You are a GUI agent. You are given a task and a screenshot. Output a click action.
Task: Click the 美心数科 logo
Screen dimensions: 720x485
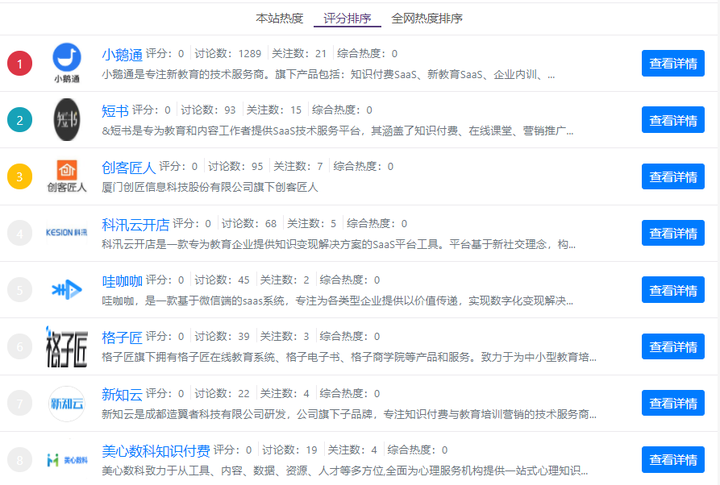point(67,460)
